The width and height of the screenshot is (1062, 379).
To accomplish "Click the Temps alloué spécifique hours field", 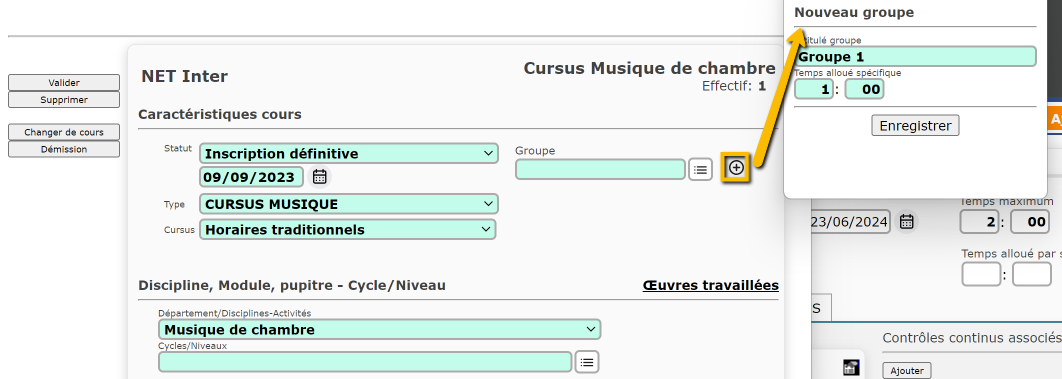I will 813,89.
